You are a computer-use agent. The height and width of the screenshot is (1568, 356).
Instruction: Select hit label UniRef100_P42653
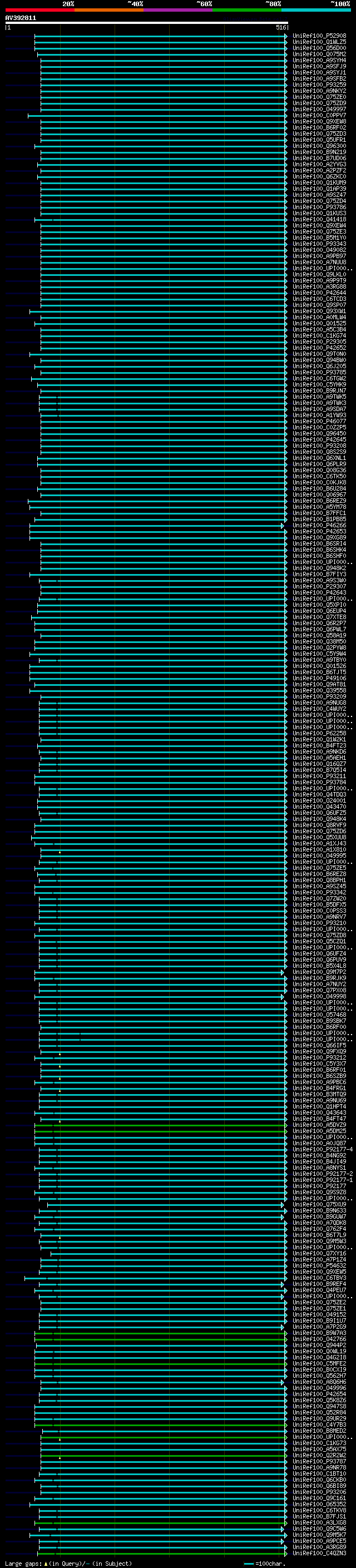click(319, 531)
